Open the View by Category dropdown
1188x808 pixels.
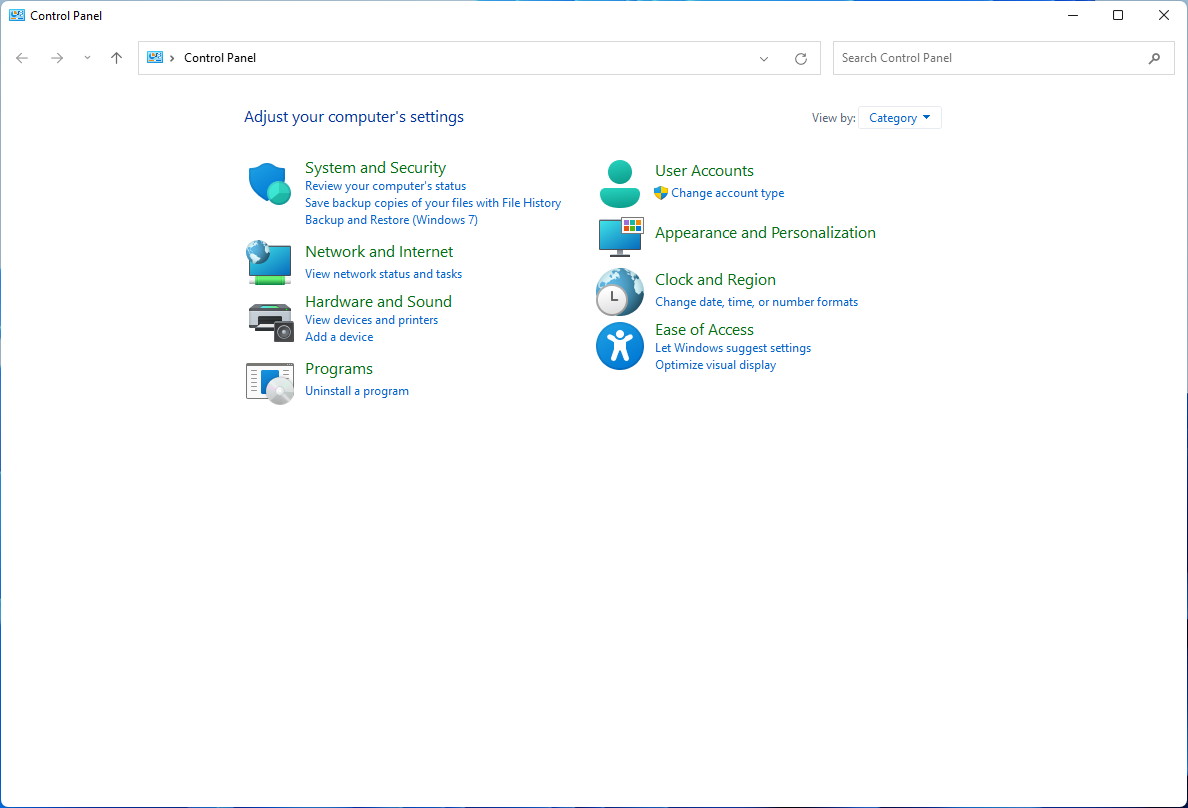[899, 117]
